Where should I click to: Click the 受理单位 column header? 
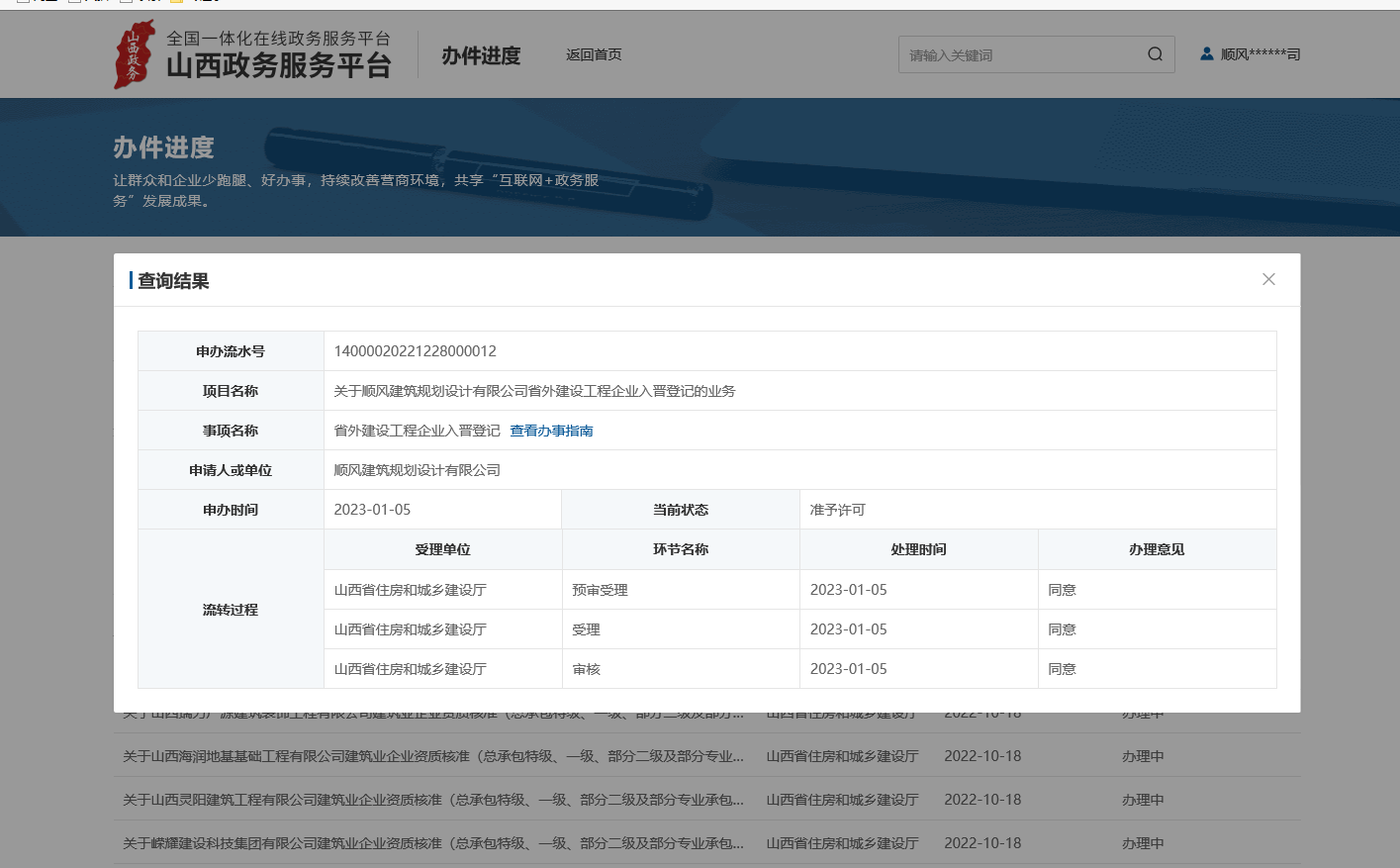coord(442,549)
